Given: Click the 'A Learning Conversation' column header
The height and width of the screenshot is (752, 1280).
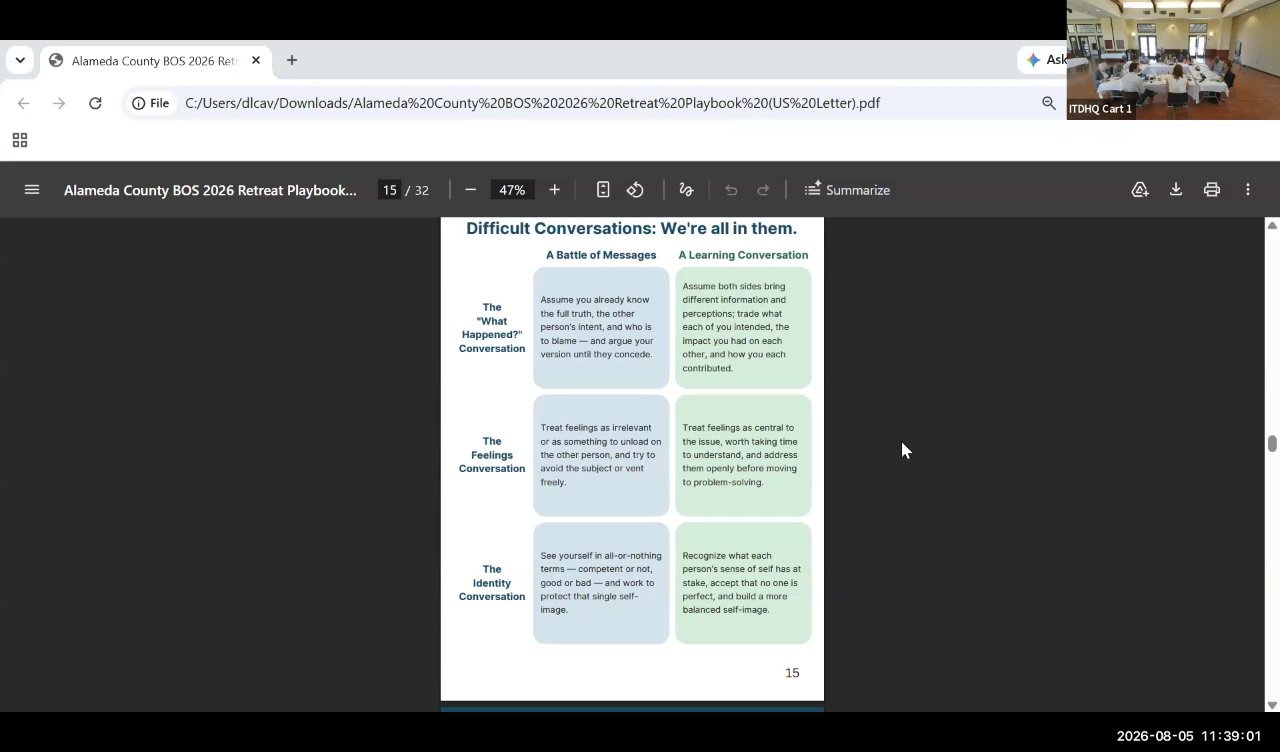Looking at the screenshot, I should click(x=743, y=255).
